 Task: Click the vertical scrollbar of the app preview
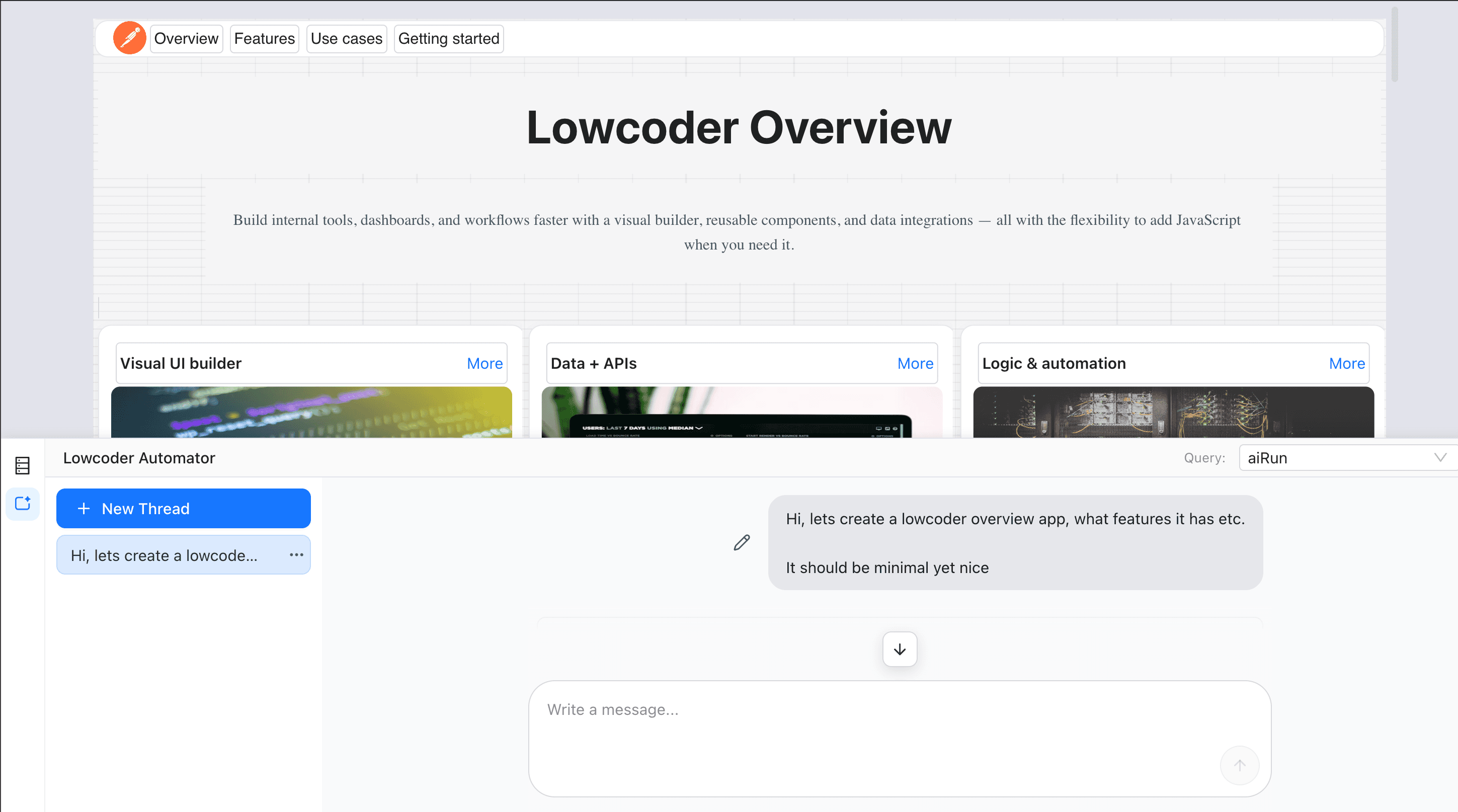coord(1395,44)
